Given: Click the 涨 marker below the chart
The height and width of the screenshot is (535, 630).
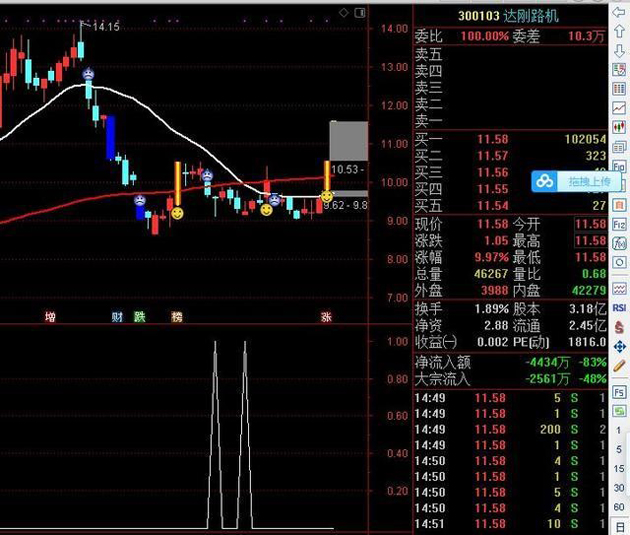Looking at the screenshot, I should [326, 317].
